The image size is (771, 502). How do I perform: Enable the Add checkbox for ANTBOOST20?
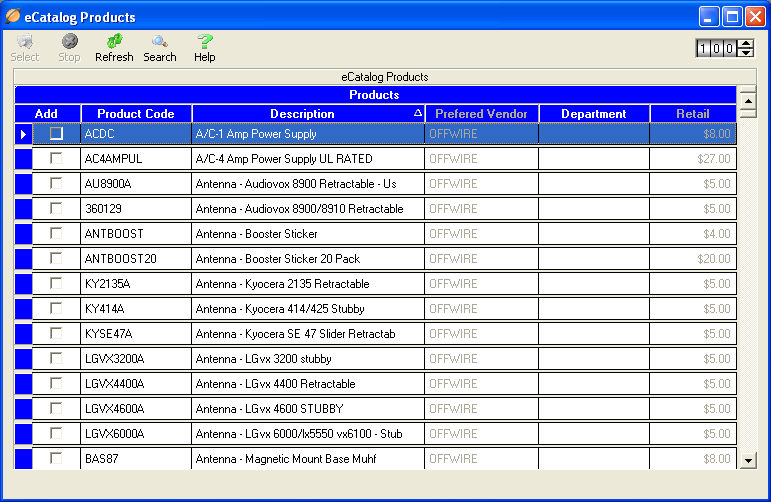pyautogui.click(x=56, y=258)
